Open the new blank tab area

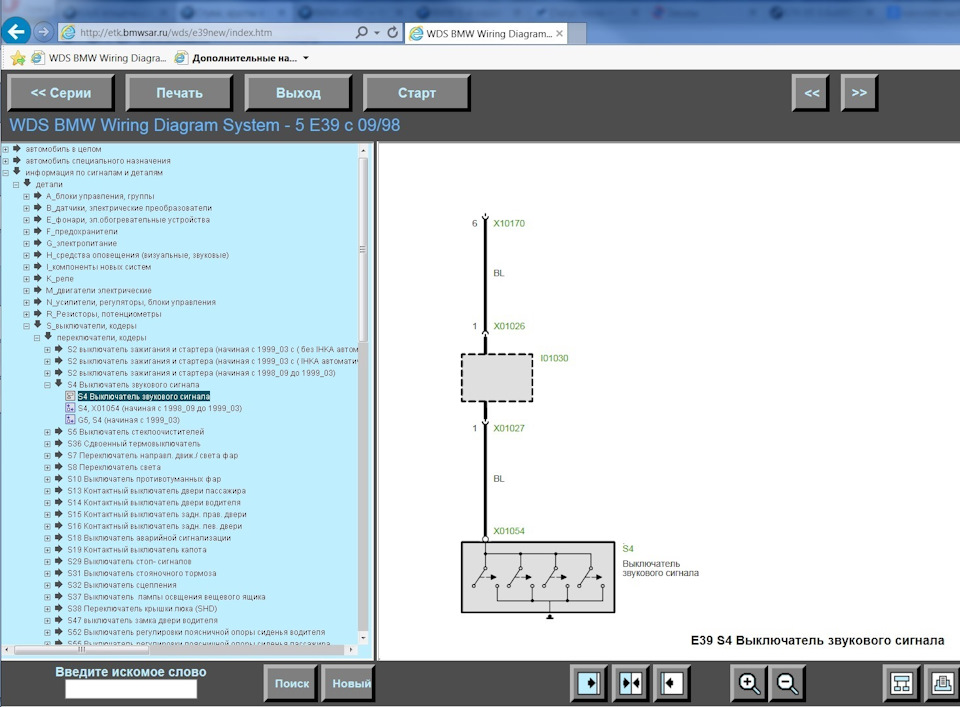577,34
